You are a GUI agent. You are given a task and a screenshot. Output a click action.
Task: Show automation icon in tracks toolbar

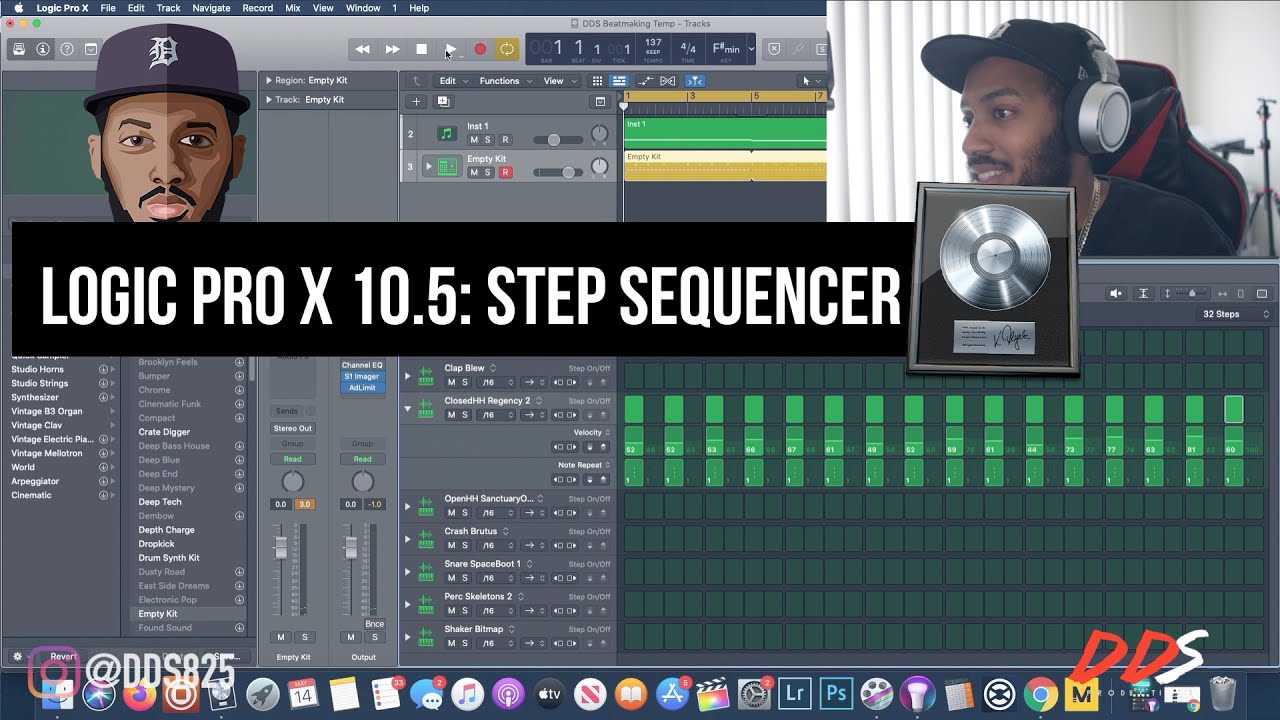point(646,81)
